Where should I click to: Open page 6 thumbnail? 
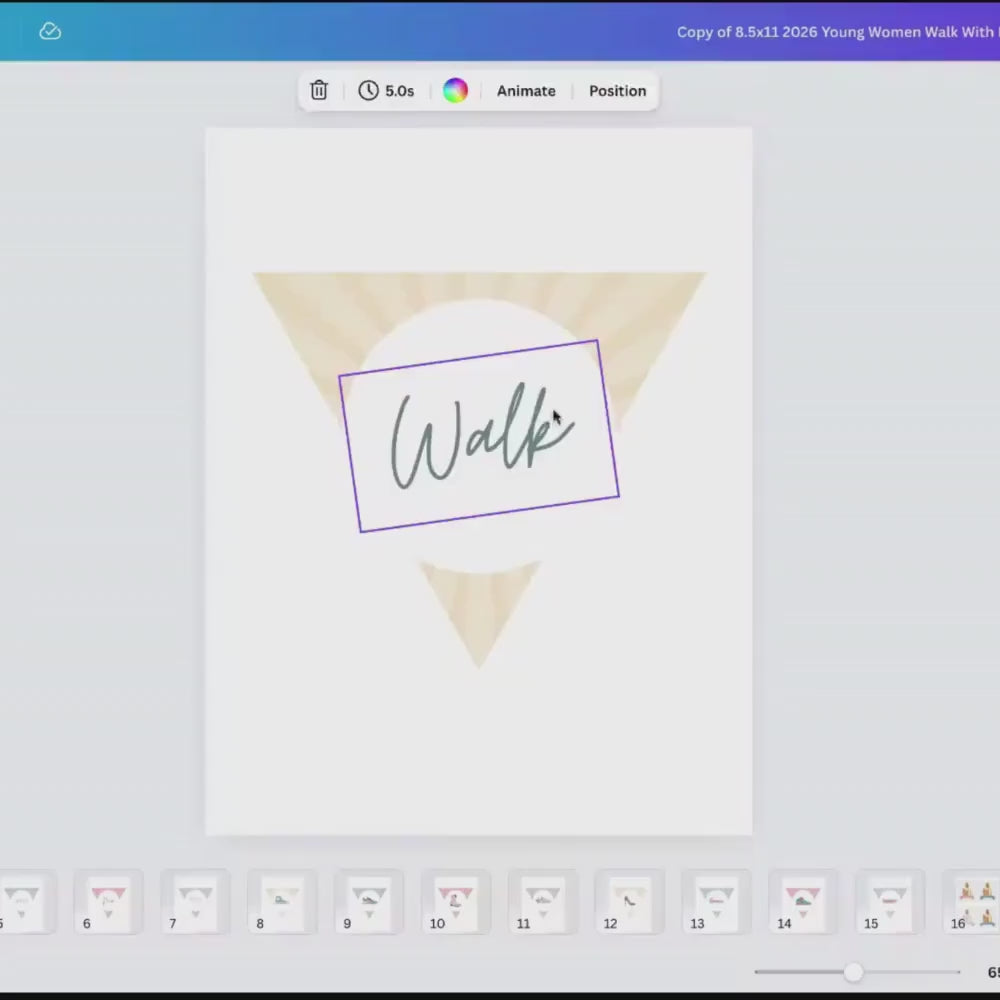pos(109,901)
